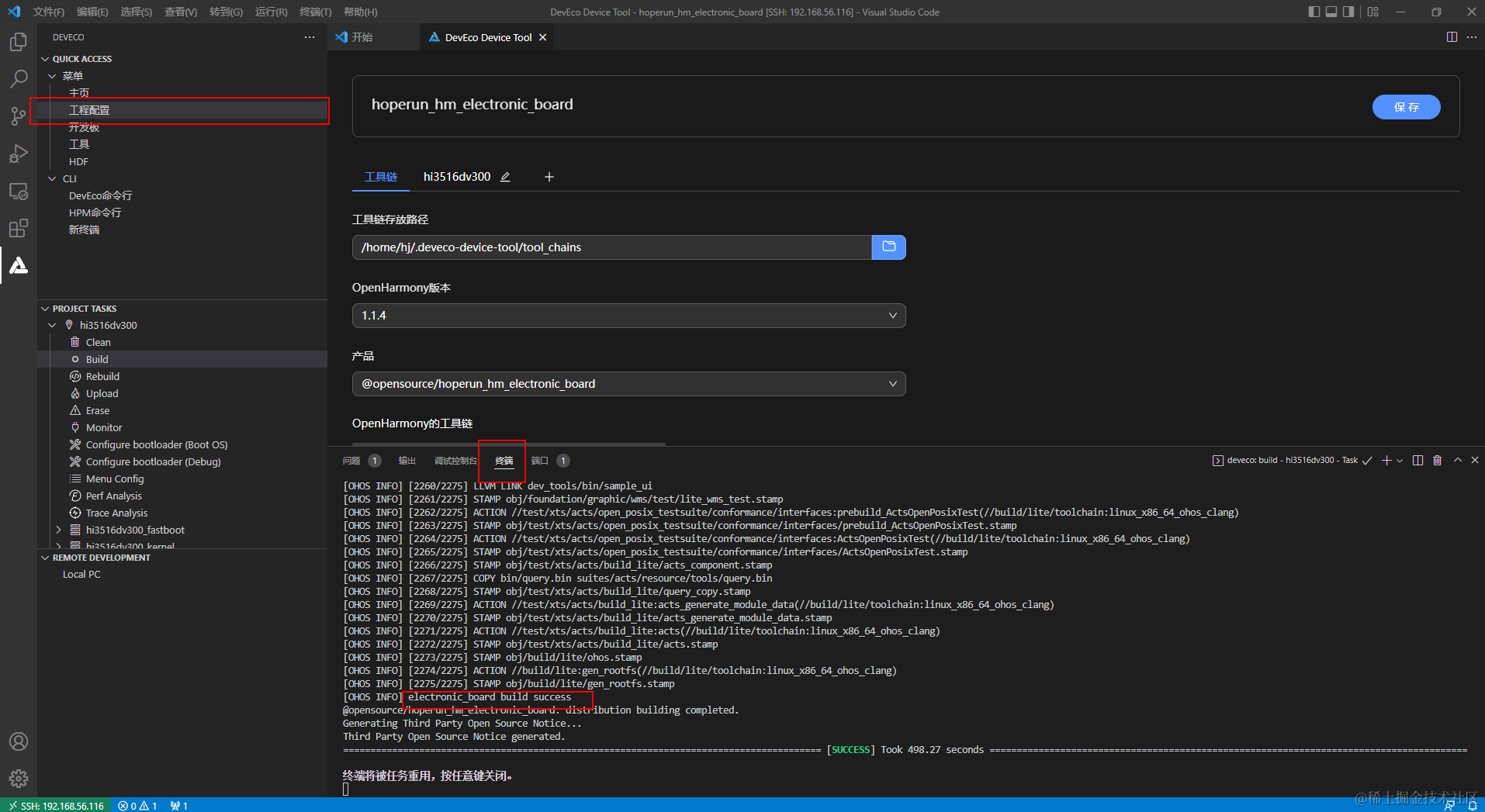This screenshot has height=812, width=1485.
Task: Select the 工具链 tab
Action: tap(381, 177)
